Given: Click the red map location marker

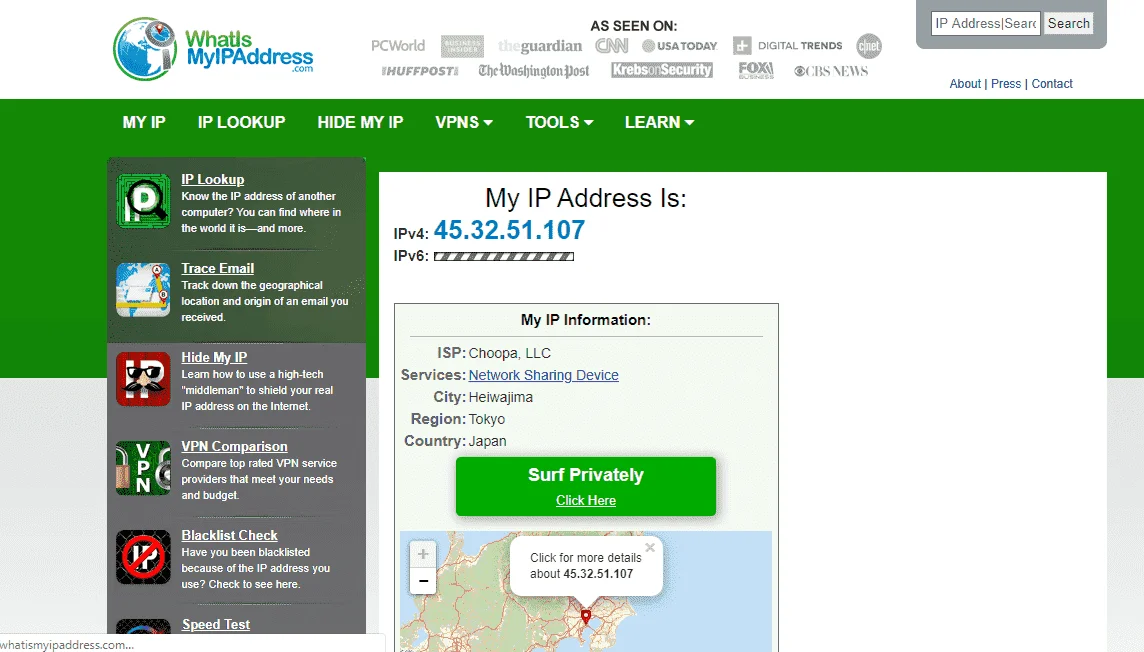Looking at the screenshot, I should pyautogui.click(x=585, y=617).
